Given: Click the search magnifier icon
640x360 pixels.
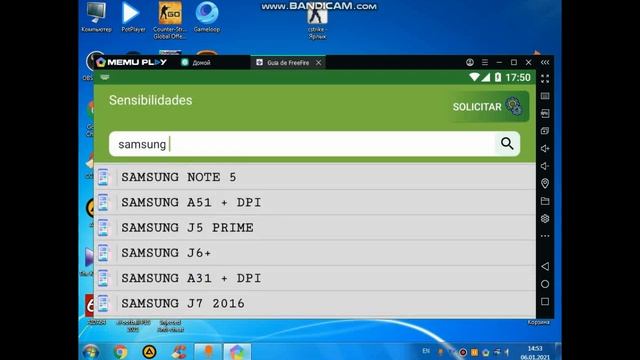Looking at the screenshot, I should tap(507, 144).
